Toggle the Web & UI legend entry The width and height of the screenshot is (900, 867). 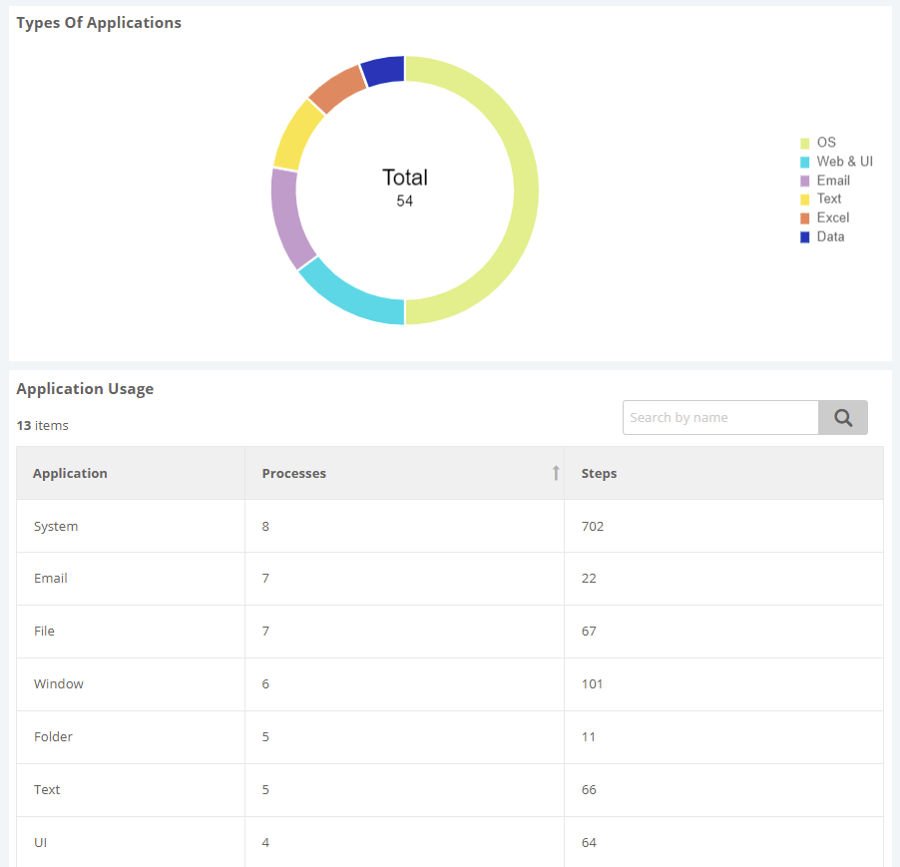[x=843, y=162]
